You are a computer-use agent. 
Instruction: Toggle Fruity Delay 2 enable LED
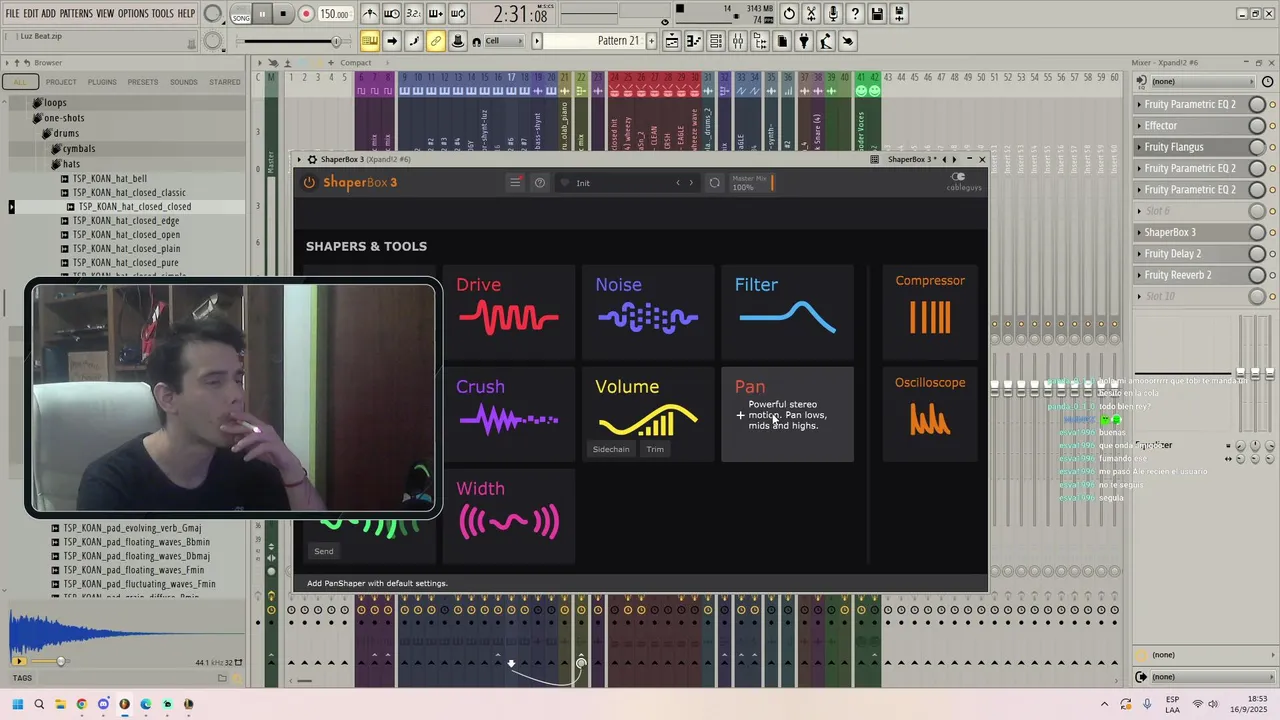pos(1272,254)
